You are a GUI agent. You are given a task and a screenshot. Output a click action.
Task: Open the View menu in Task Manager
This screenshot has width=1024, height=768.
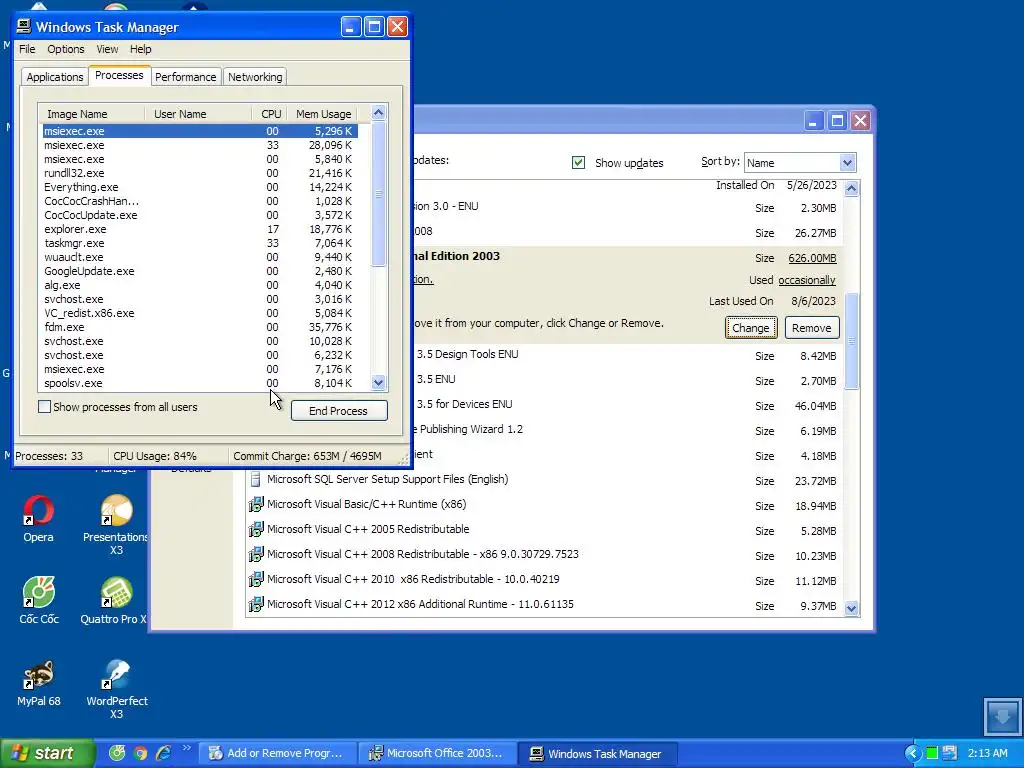(x=107, y=49)
